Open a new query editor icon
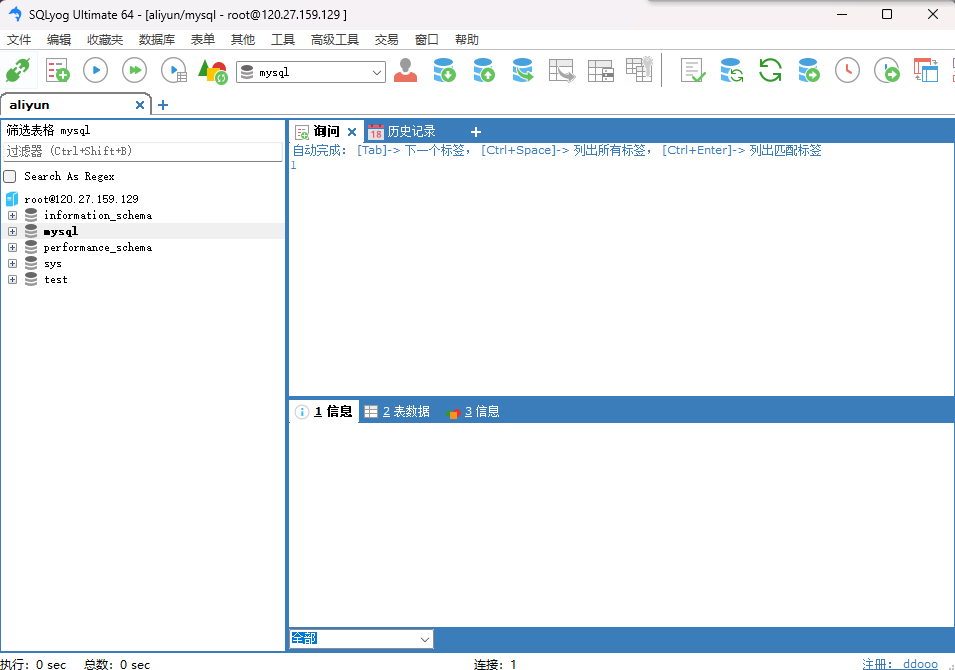This screenshot has width=955, height=670. point(58,71)
